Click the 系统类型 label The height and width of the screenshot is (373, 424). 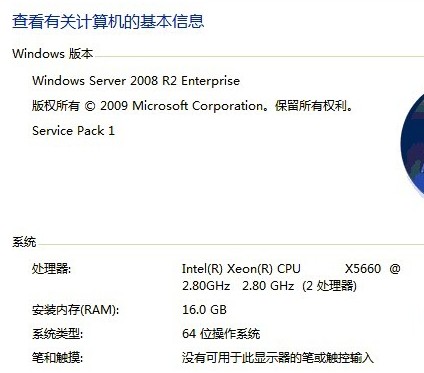[57, 334]
